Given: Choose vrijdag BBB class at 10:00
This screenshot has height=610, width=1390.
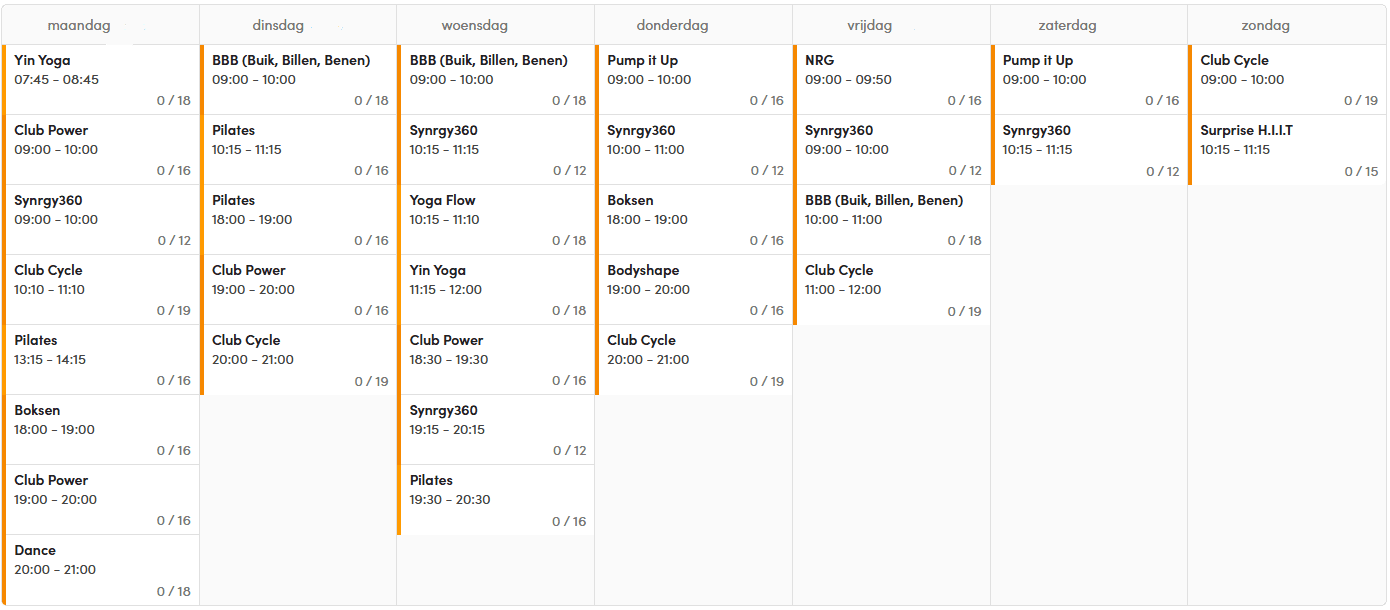Looking at the screenshot, I should (x=893, y=219).
